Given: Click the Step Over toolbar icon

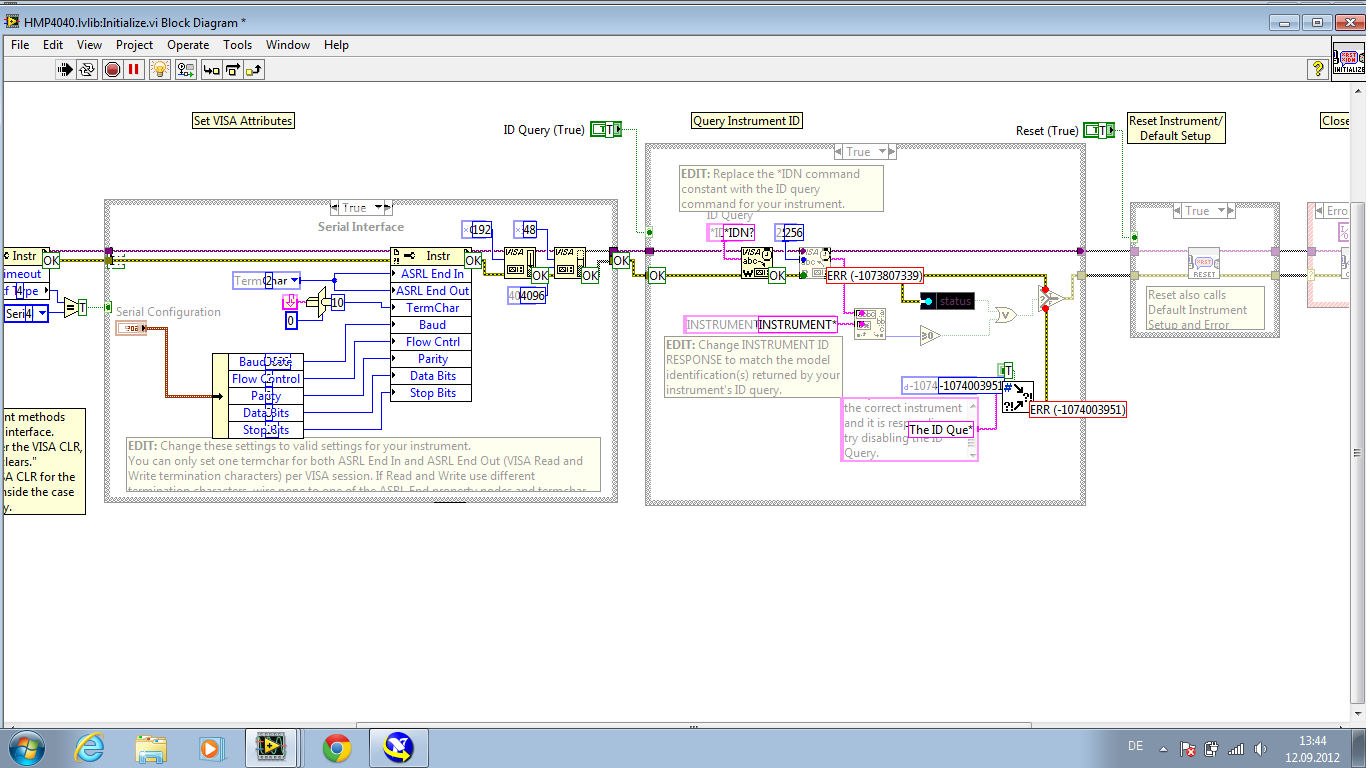Looking at the screenshot, I should coord(233,69).
